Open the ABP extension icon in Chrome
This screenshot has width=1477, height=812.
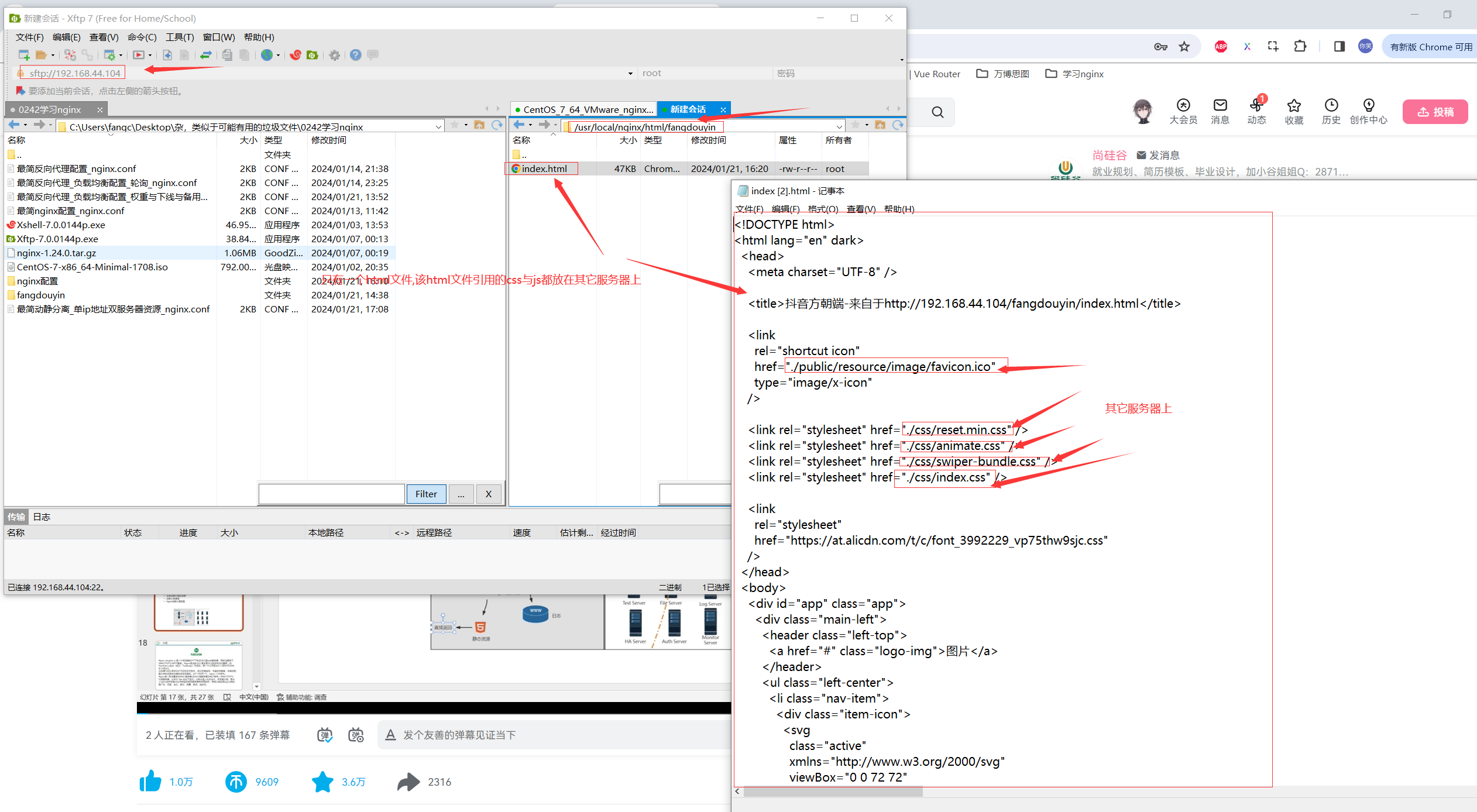(1221, 47)
